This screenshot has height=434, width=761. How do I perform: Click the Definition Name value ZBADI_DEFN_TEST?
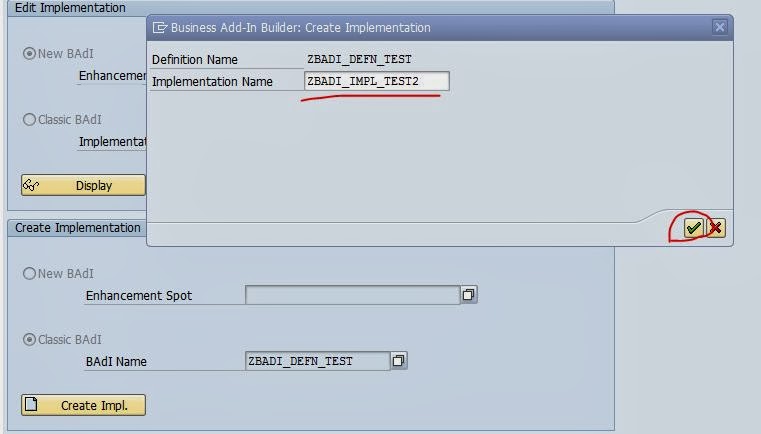(359, 59)
